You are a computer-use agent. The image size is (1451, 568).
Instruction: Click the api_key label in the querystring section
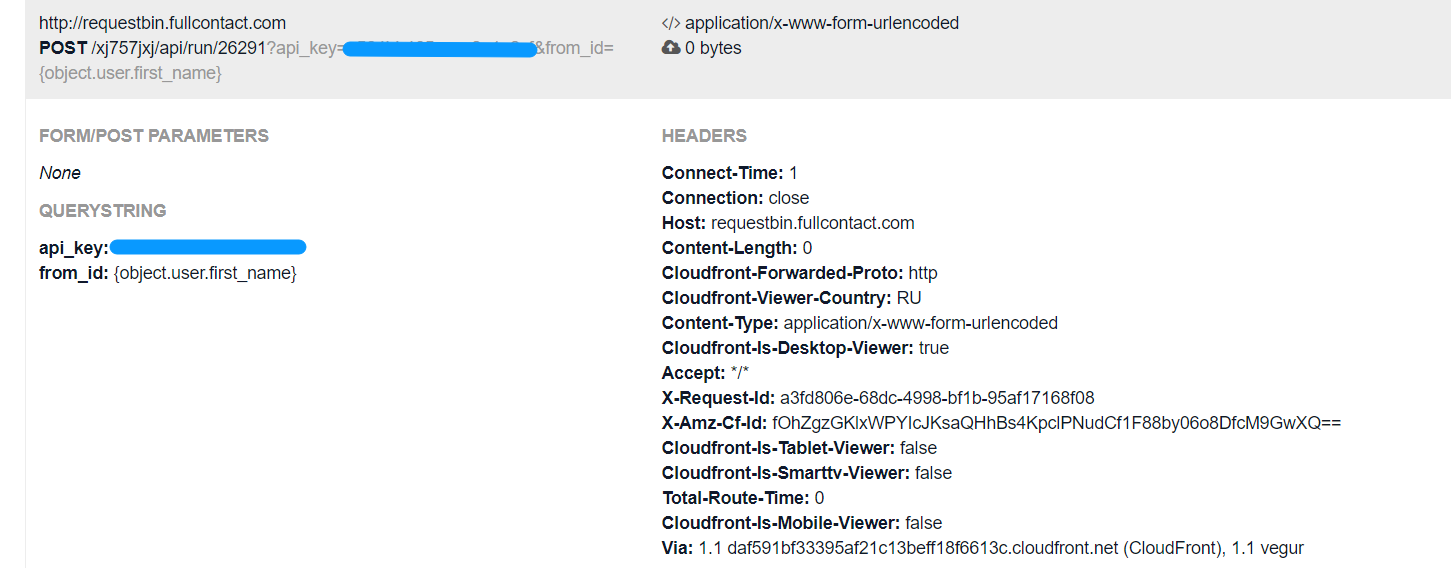[73, 248]
